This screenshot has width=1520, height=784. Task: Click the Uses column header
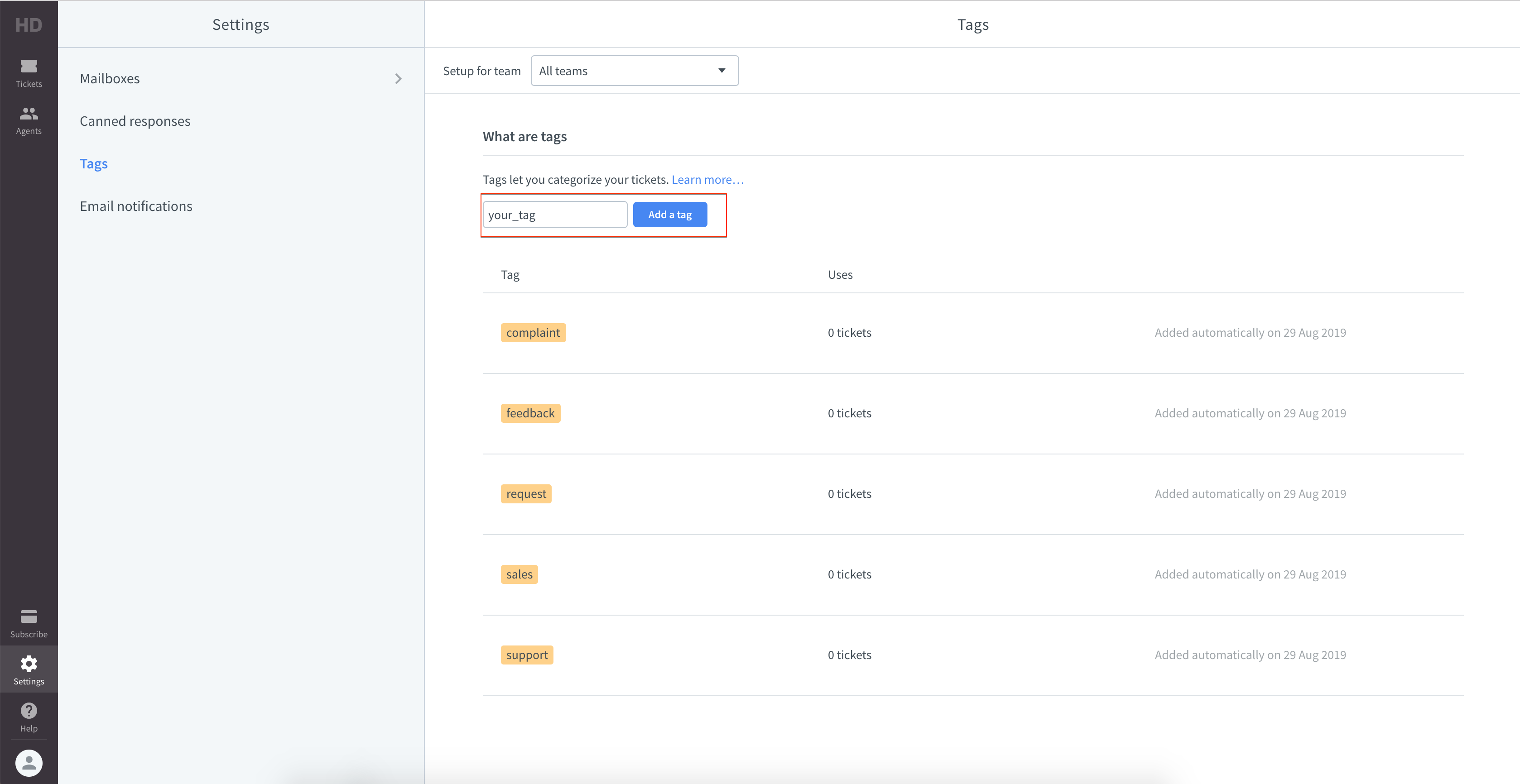(840, 275)
